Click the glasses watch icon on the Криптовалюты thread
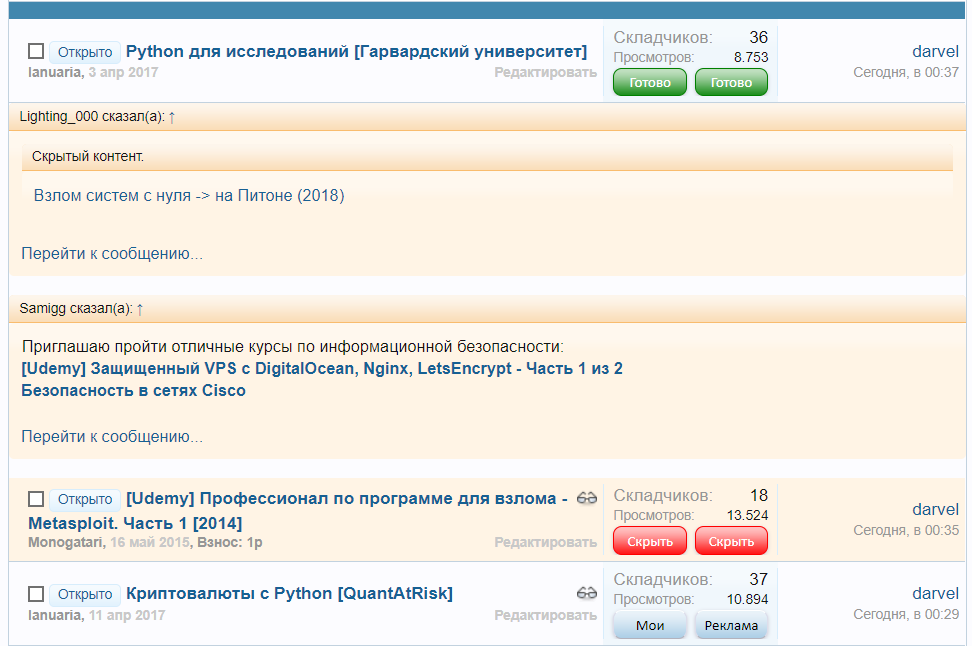 coord(586,593)
